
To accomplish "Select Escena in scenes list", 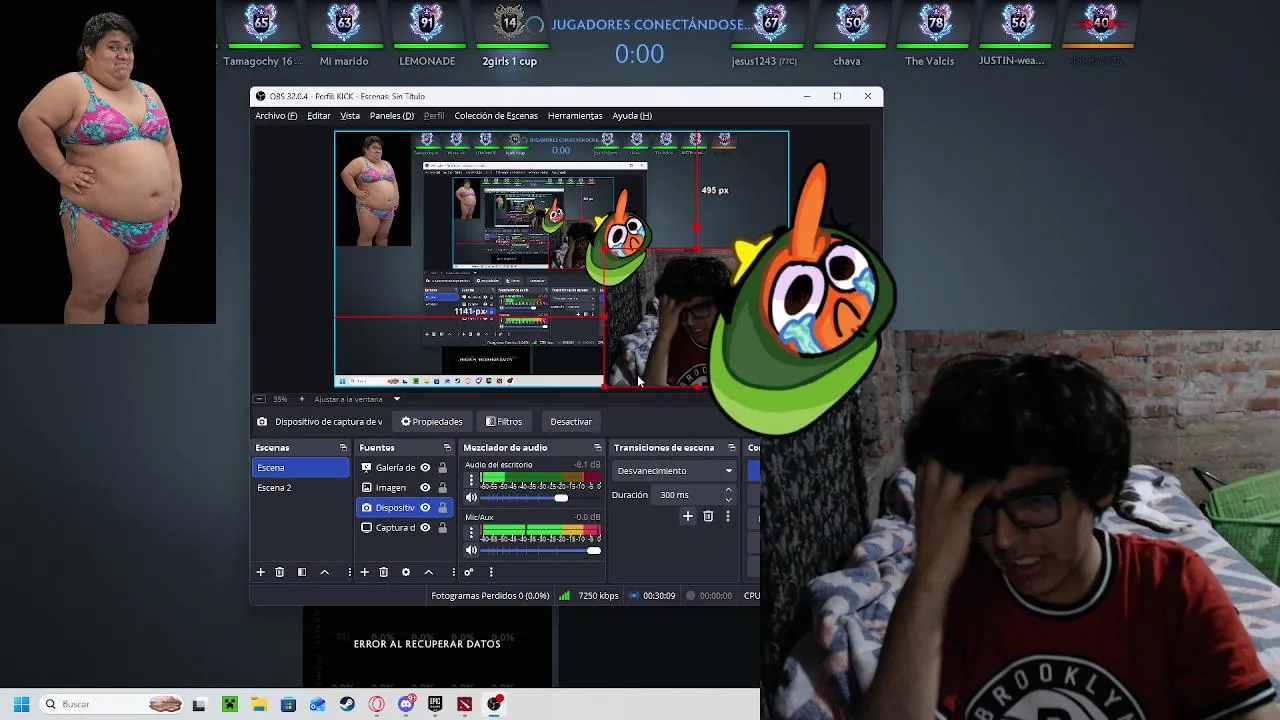I will point(300,468).
